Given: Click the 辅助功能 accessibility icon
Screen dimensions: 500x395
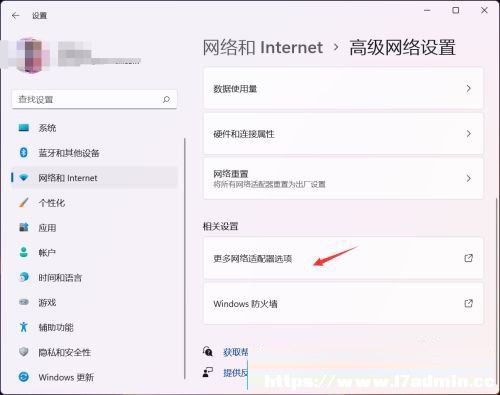Looking at the screenshot, I should 23,327.
